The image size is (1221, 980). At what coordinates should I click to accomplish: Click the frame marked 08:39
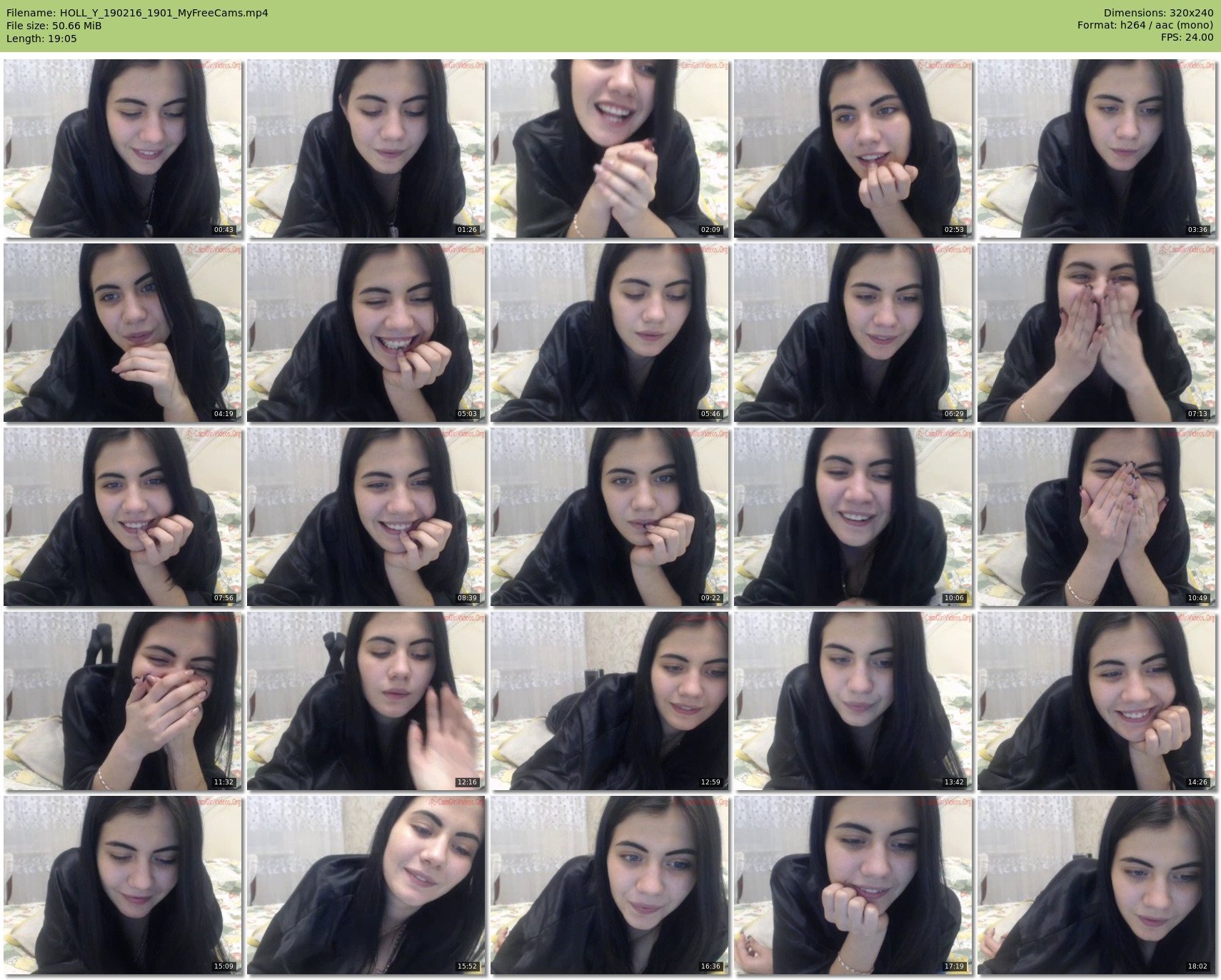click(366, 517)
